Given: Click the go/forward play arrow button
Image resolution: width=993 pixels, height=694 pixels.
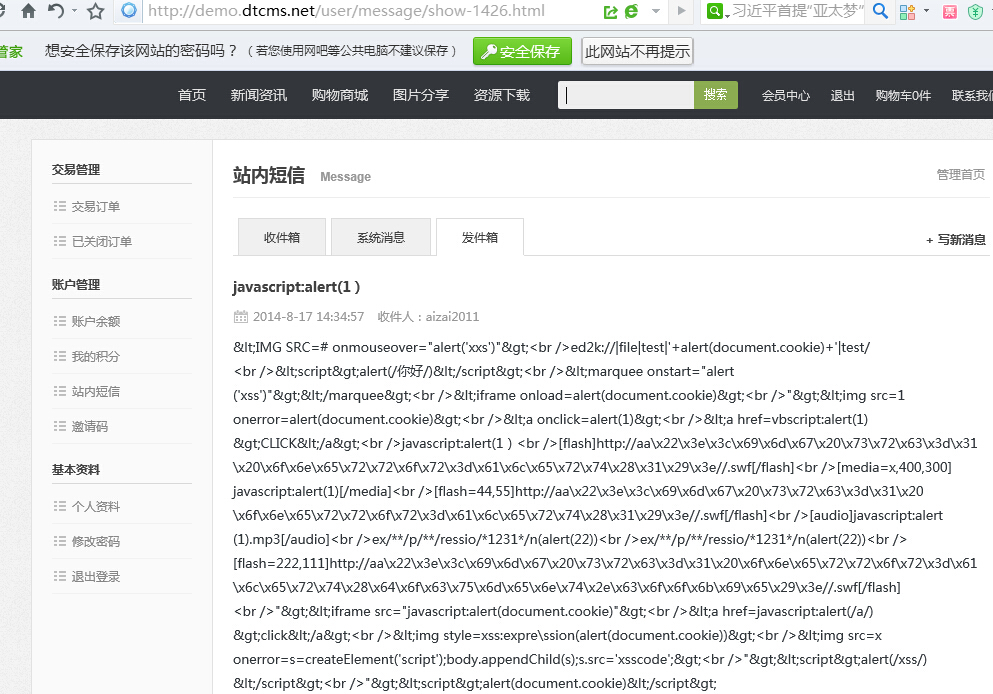Looking at the screenshot, I should [x=681, y=11].
